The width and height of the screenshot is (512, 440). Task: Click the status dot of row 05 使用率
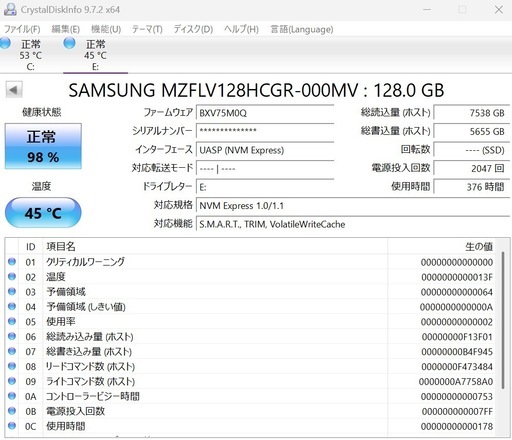pos(12,321)
